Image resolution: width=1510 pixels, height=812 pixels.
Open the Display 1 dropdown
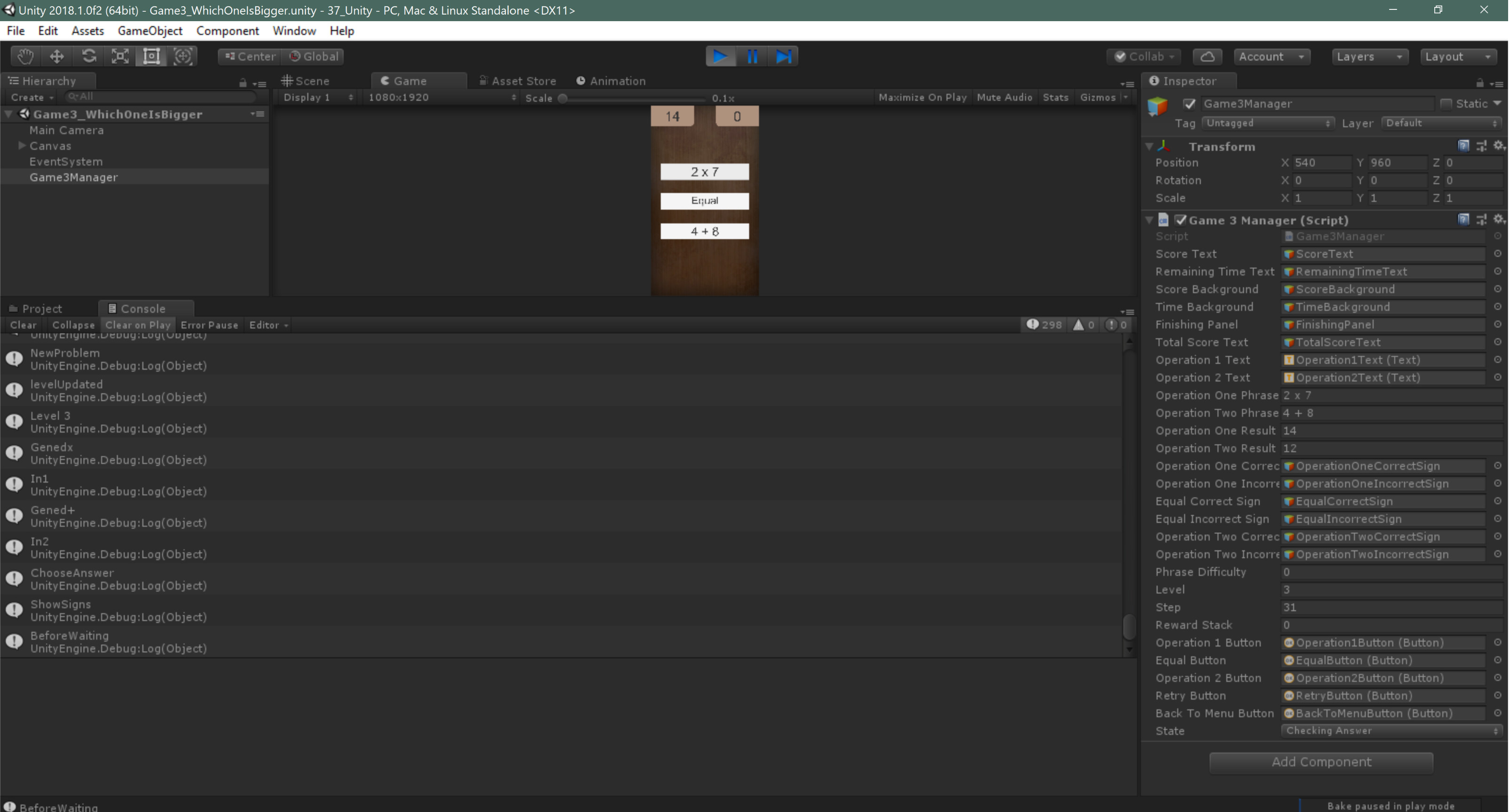click(x=318, y=97)
